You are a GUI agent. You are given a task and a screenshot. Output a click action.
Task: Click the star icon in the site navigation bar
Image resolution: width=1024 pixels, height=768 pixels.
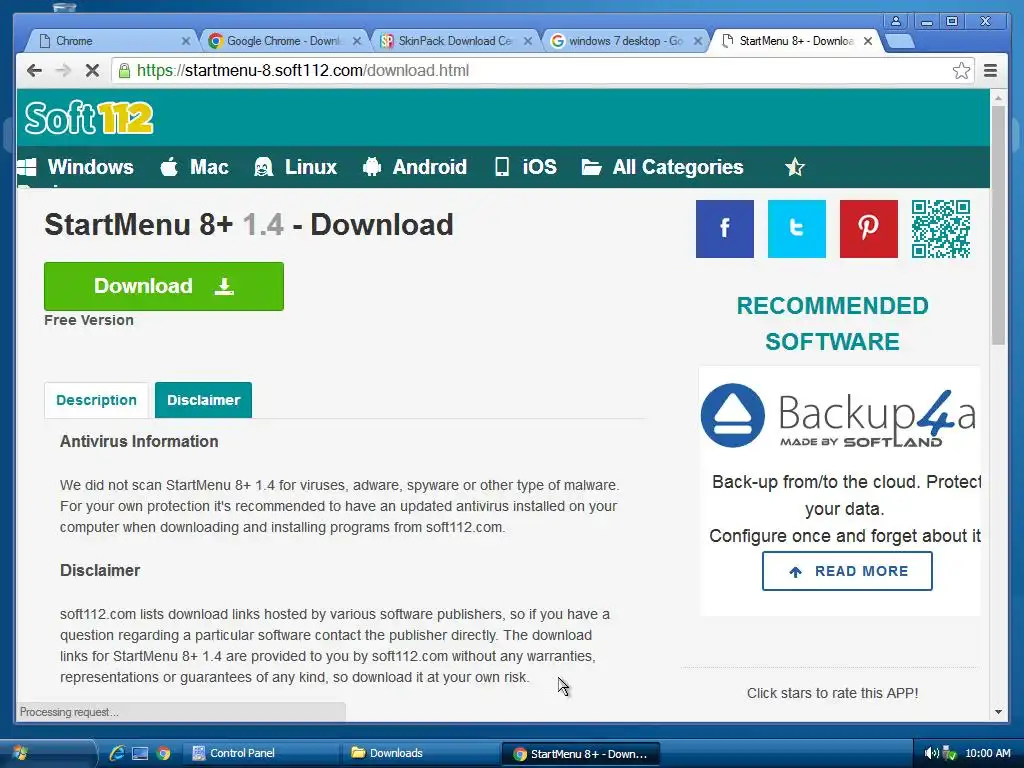[x=795, y=167]
